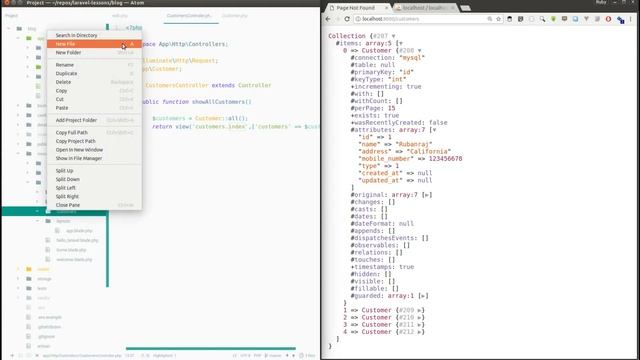Screen dimensions: 640x360
Task: Bookmark page with the star icon
Action: click(498, 19)
